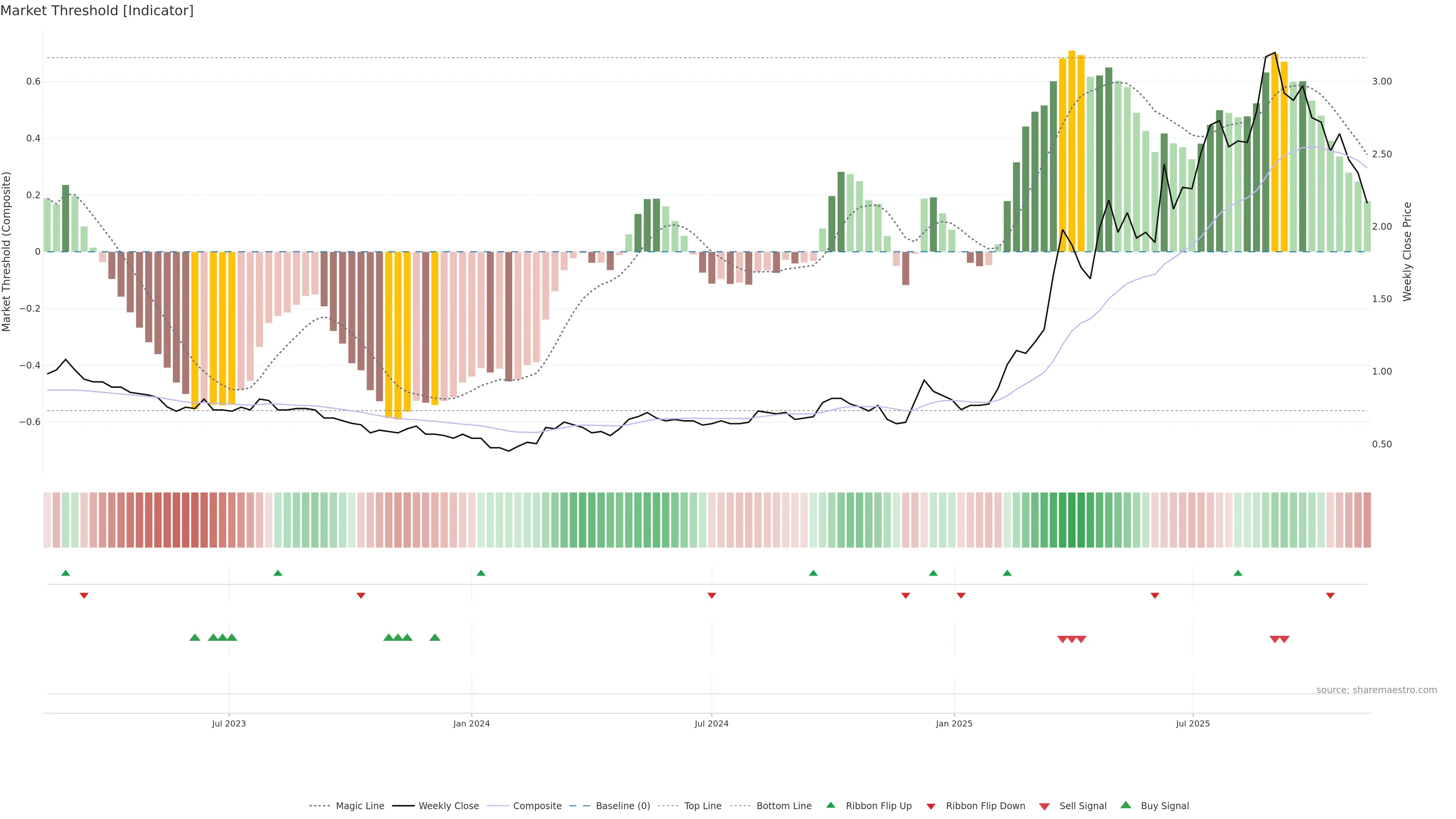Click the Weekly Close Price axis title
This screenshot has height=819, width=1456.
click(x=1407, y=251)
